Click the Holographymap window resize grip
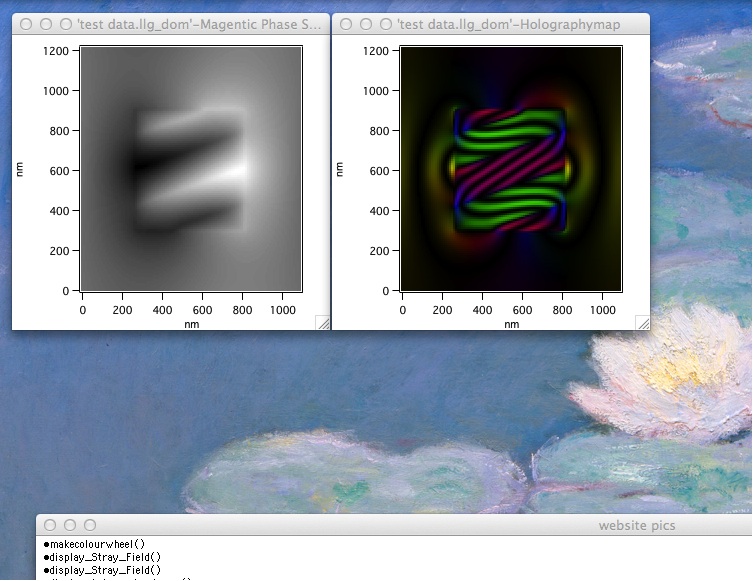This screenshot has width=756, height=581. tap(642, 322)
